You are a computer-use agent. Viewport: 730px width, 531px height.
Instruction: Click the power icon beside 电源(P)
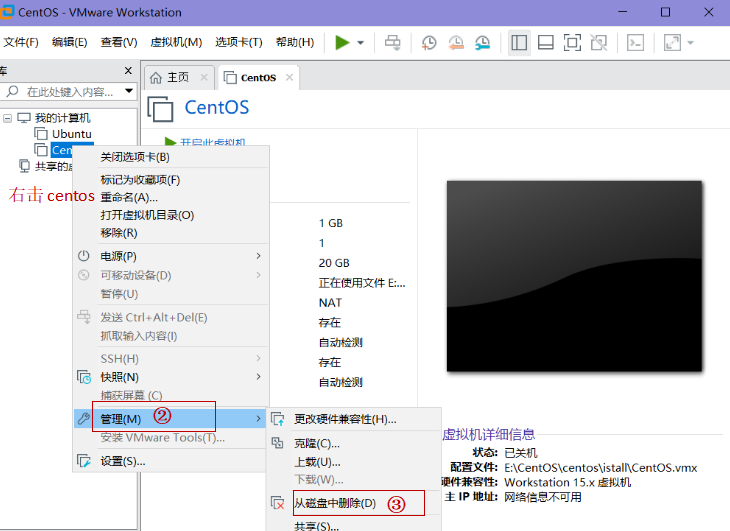pos(83,255)
